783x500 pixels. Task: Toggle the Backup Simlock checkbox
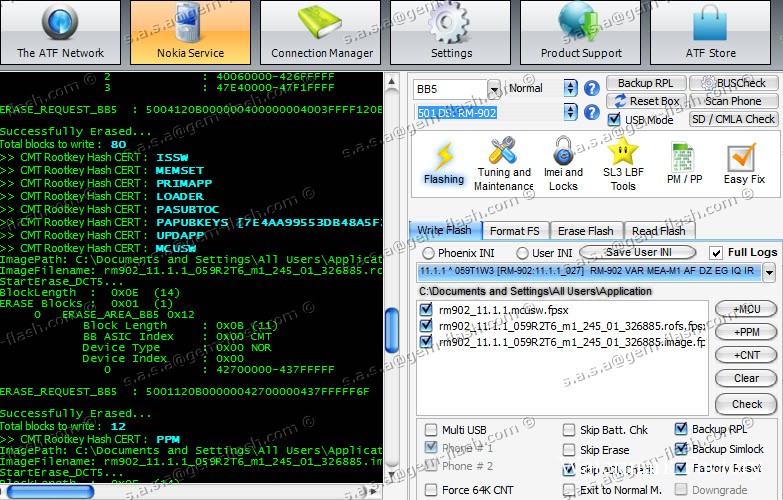(681, 449)
